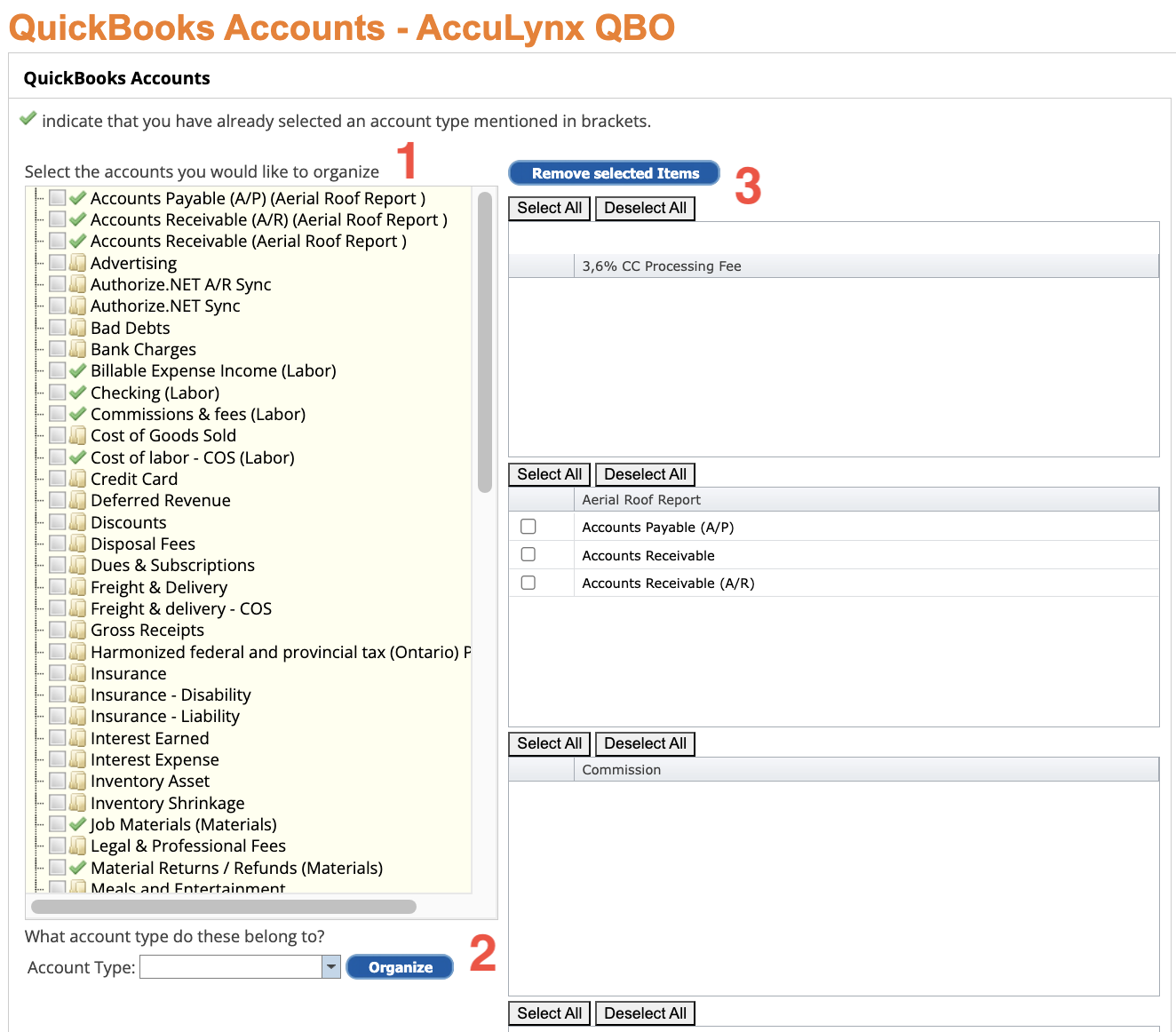Screen dimensions: 1176x1032
Task: Click the folder icon next to Credit Card
Action: coord(78,479)
